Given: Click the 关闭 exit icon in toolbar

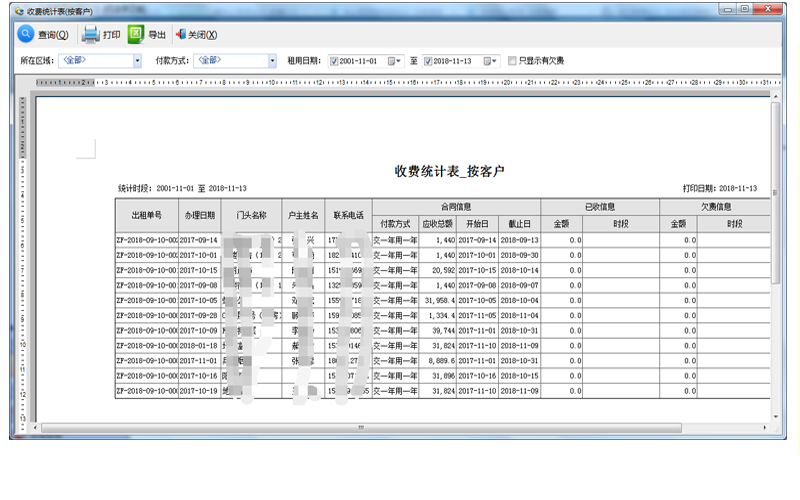Looking at the screenshot, I should coord(181,34).
